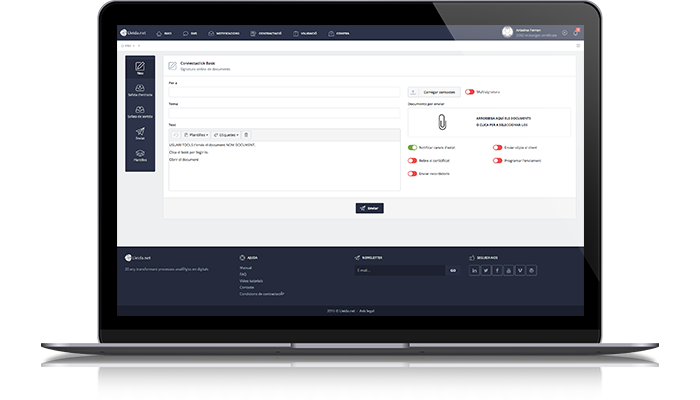Open the Safata d'entrada sidebar icon
The image size is (700, 400).
click(140, 88)
